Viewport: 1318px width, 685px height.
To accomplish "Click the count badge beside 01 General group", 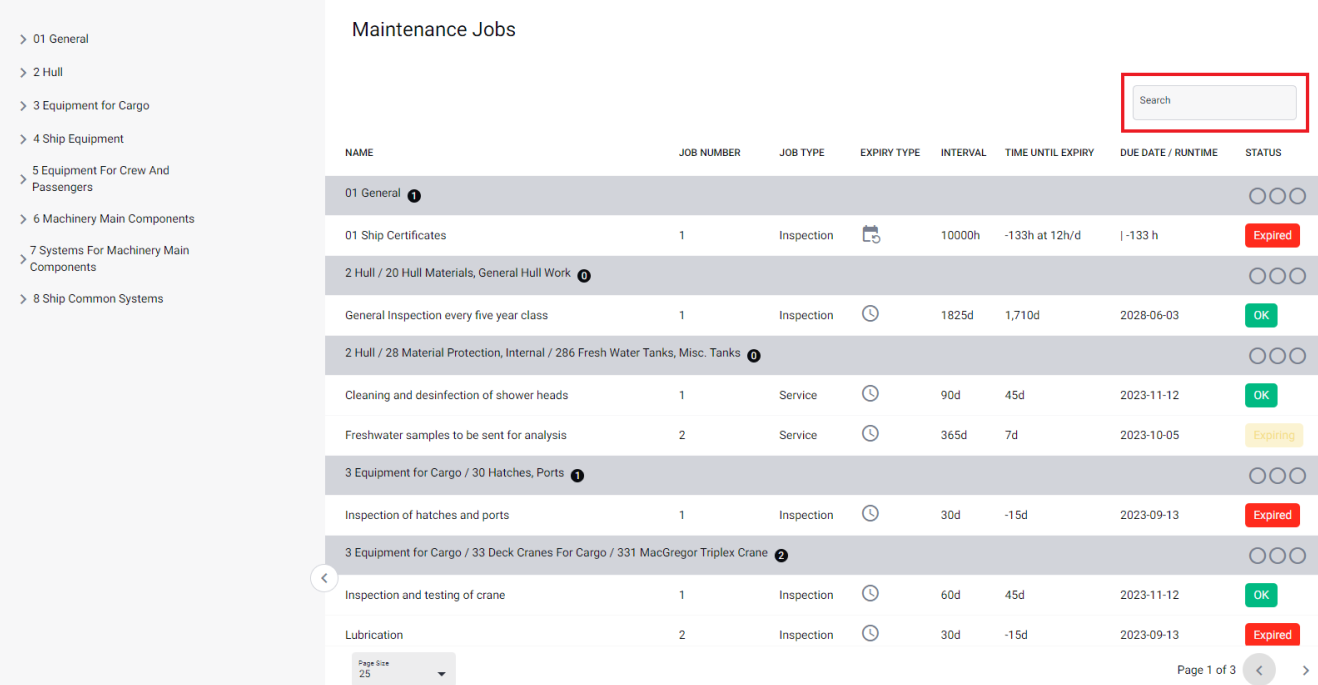I will click(x=414, y=195).
